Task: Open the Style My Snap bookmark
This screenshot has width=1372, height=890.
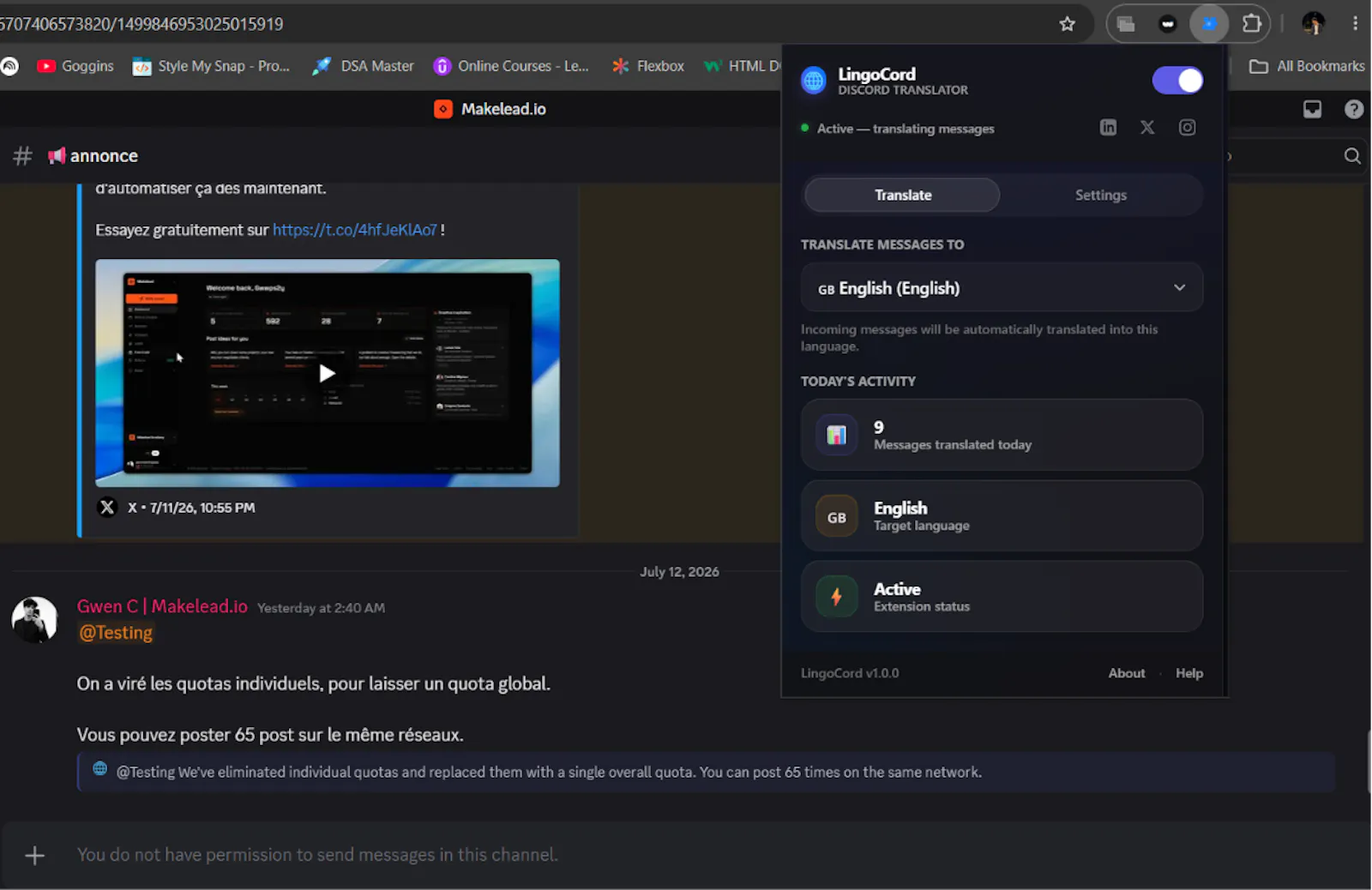Action: pos(211,66)
